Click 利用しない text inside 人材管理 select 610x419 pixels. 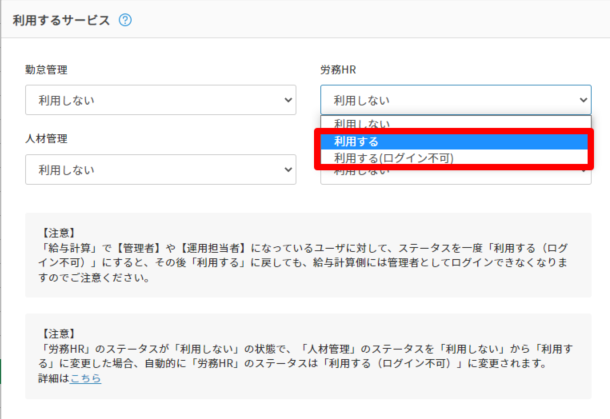pos(67,170)
